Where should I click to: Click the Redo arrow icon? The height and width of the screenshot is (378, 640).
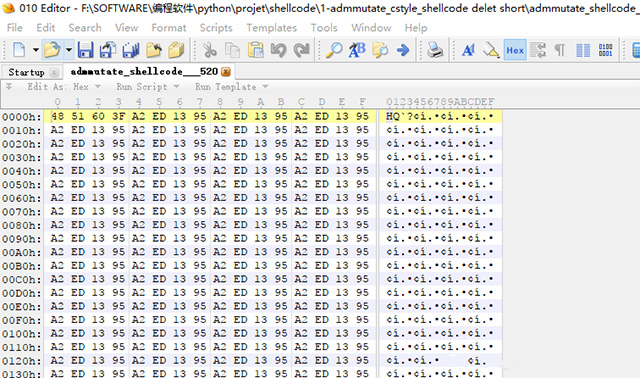pyautogui.click(x=302, y=50)
